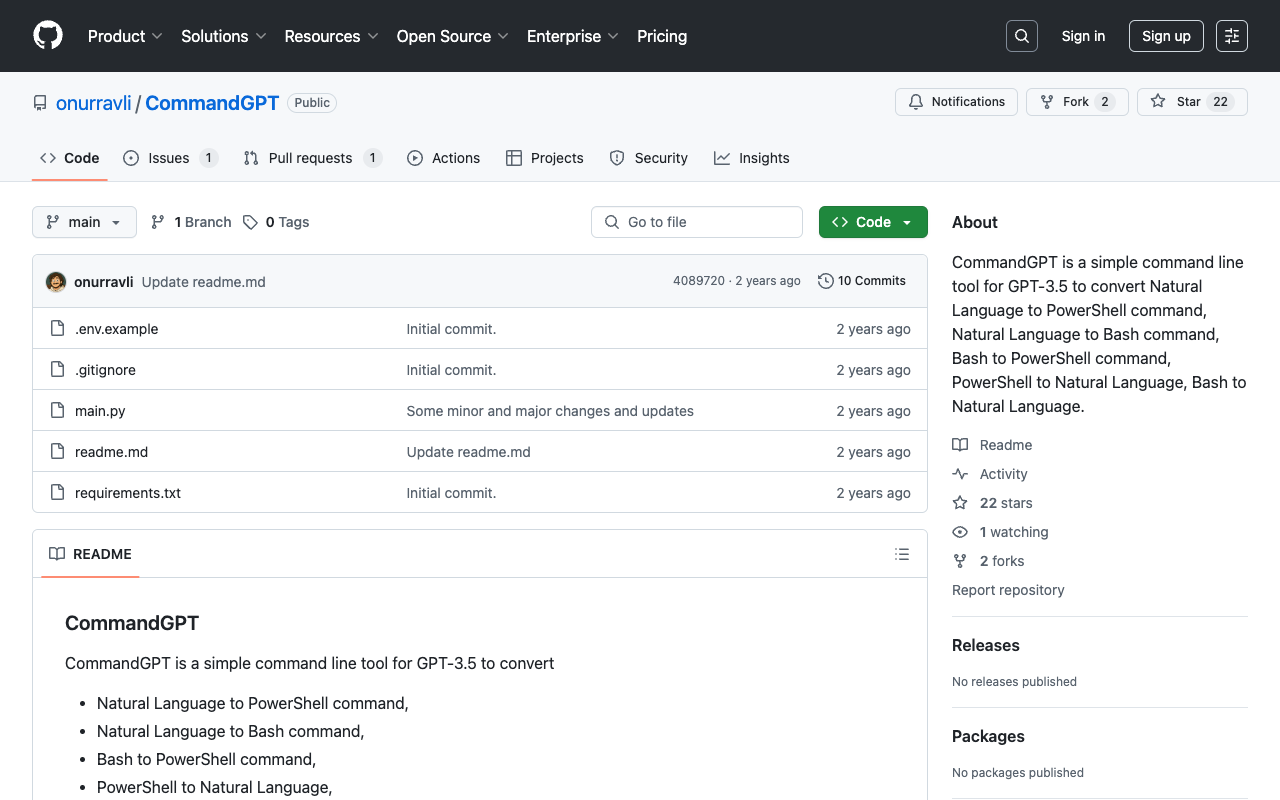
Task: Open commit 'Some minor and major changes and updates'
Action: (x=550, y=411)
